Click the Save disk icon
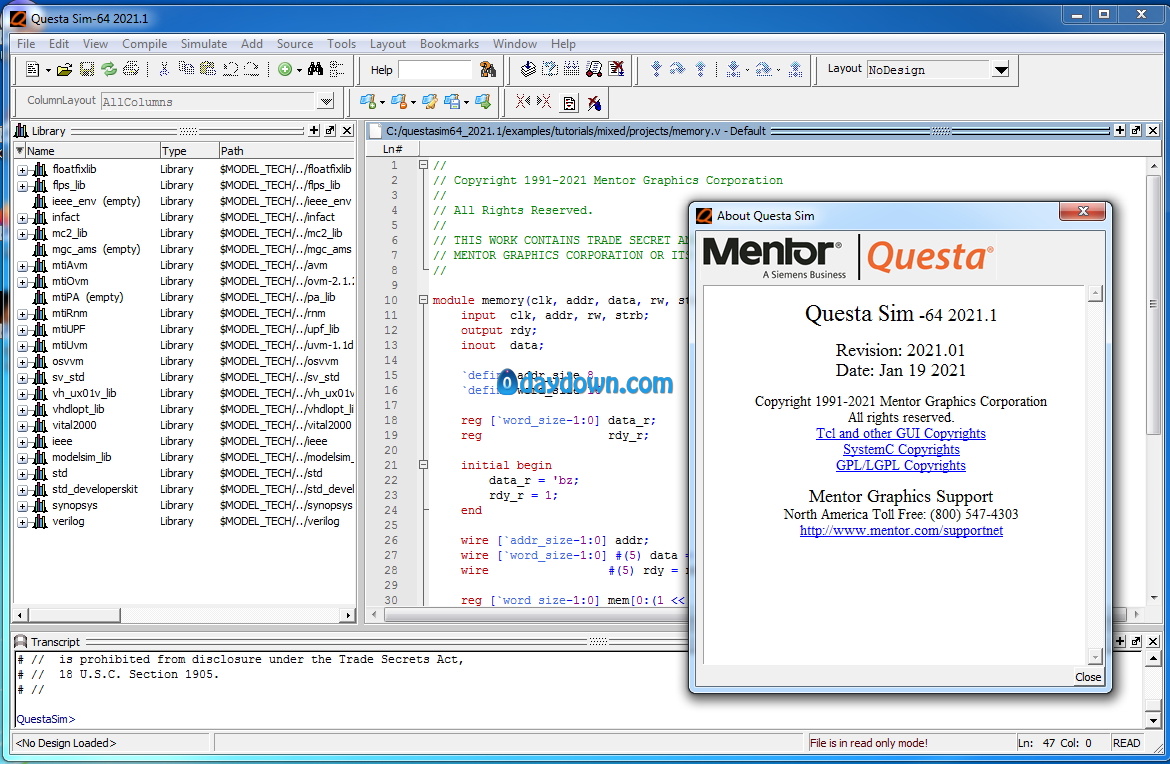The width and height of the screenshot is (1170, 764). tap(87, 69)
